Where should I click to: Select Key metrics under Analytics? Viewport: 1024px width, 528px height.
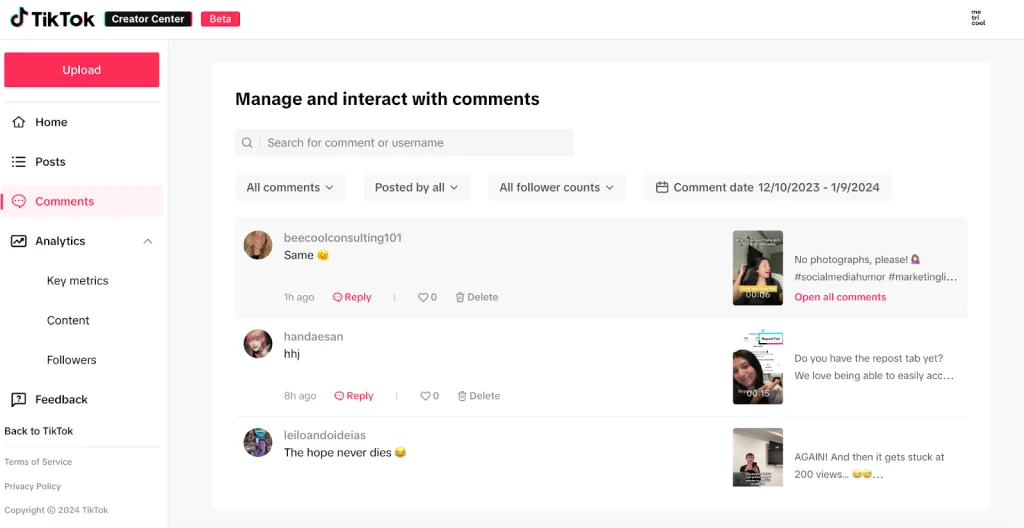pyautogui.click(x=78, y=281)
